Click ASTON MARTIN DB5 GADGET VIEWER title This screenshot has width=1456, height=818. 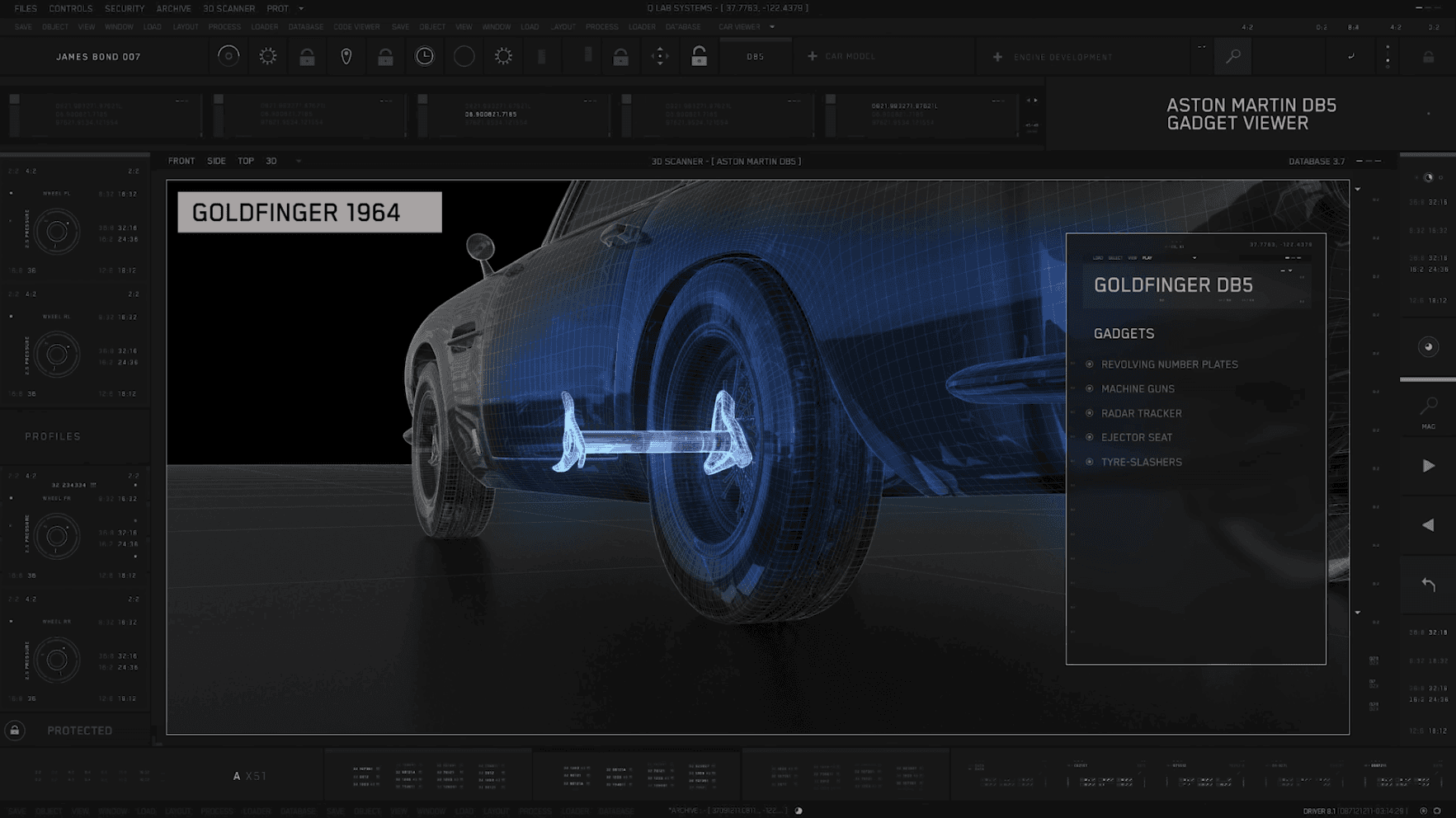click(x=1251, y=114)
